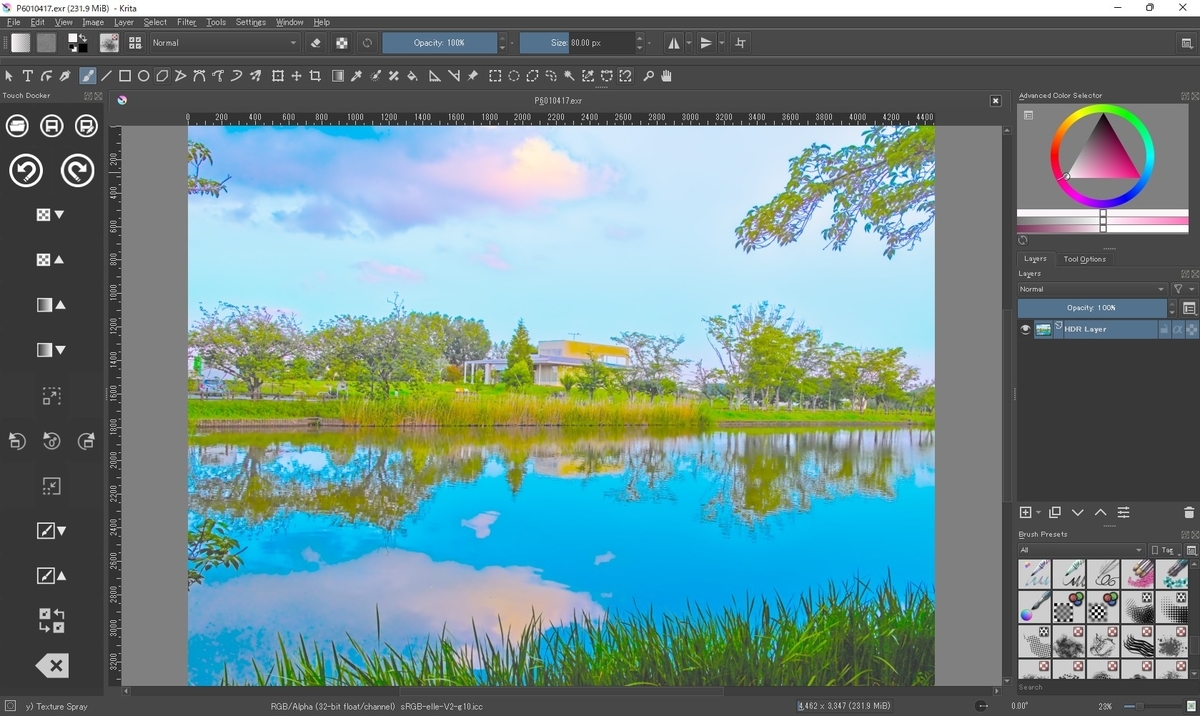Select the Color Picker eyedropper tool

(x=356, y=76)
